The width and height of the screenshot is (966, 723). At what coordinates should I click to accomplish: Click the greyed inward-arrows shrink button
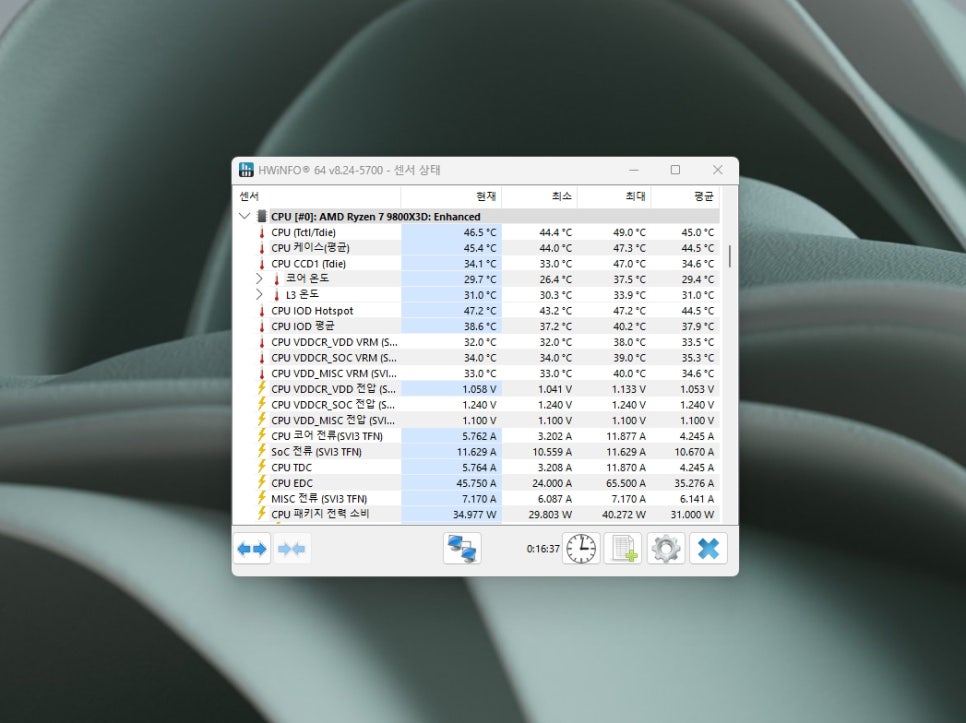291,549
